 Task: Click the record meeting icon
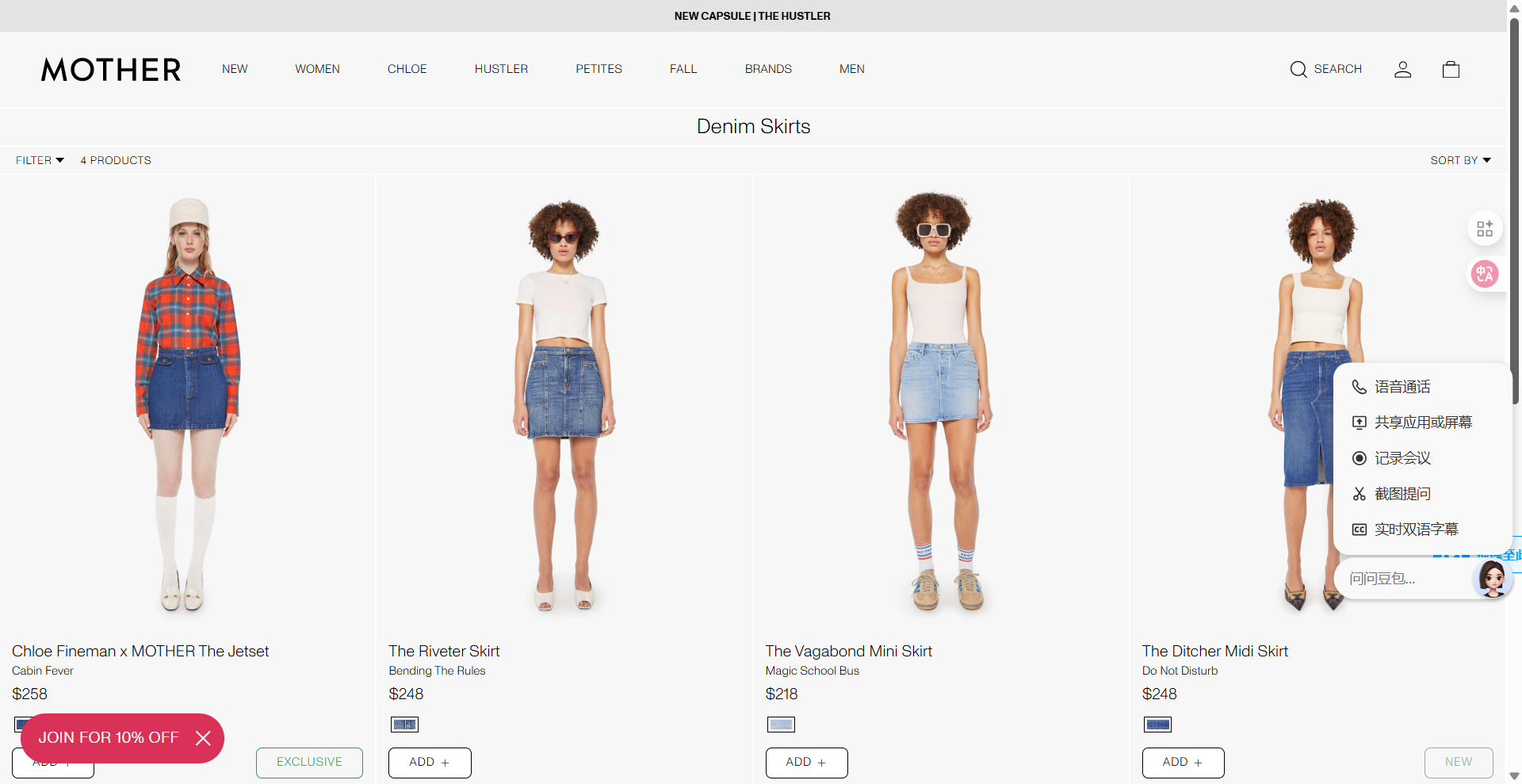pyautogui.click(x=1359, y=458)
